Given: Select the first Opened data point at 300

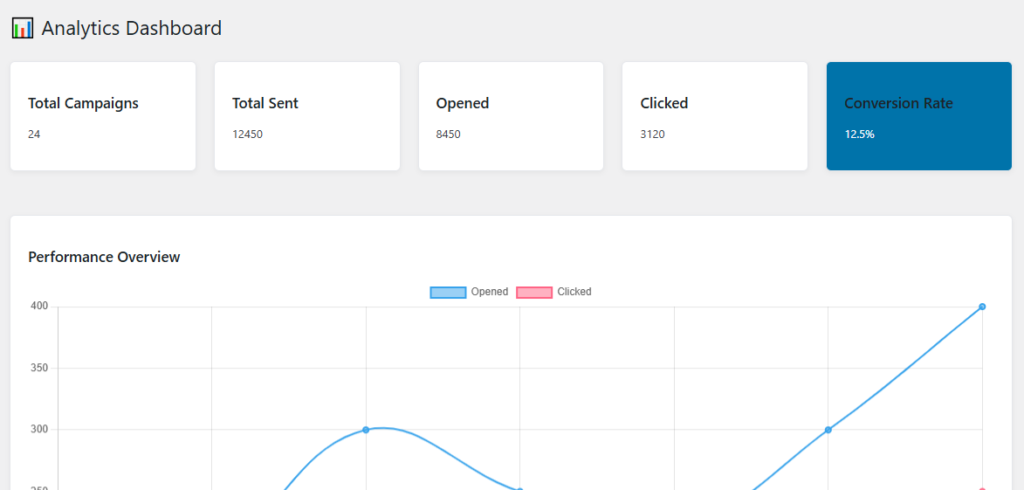Looking at the screenshot, I should [366, 430].
